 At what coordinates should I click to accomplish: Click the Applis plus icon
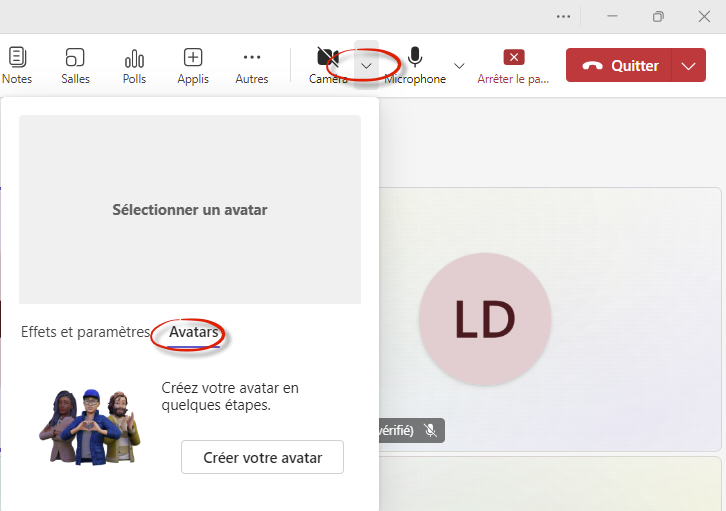point(193,57)
